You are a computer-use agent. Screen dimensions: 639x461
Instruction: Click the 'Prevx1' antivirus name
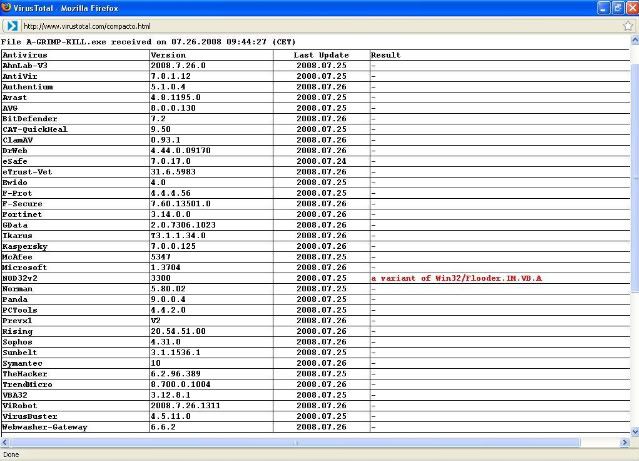(x=17, y=321)
